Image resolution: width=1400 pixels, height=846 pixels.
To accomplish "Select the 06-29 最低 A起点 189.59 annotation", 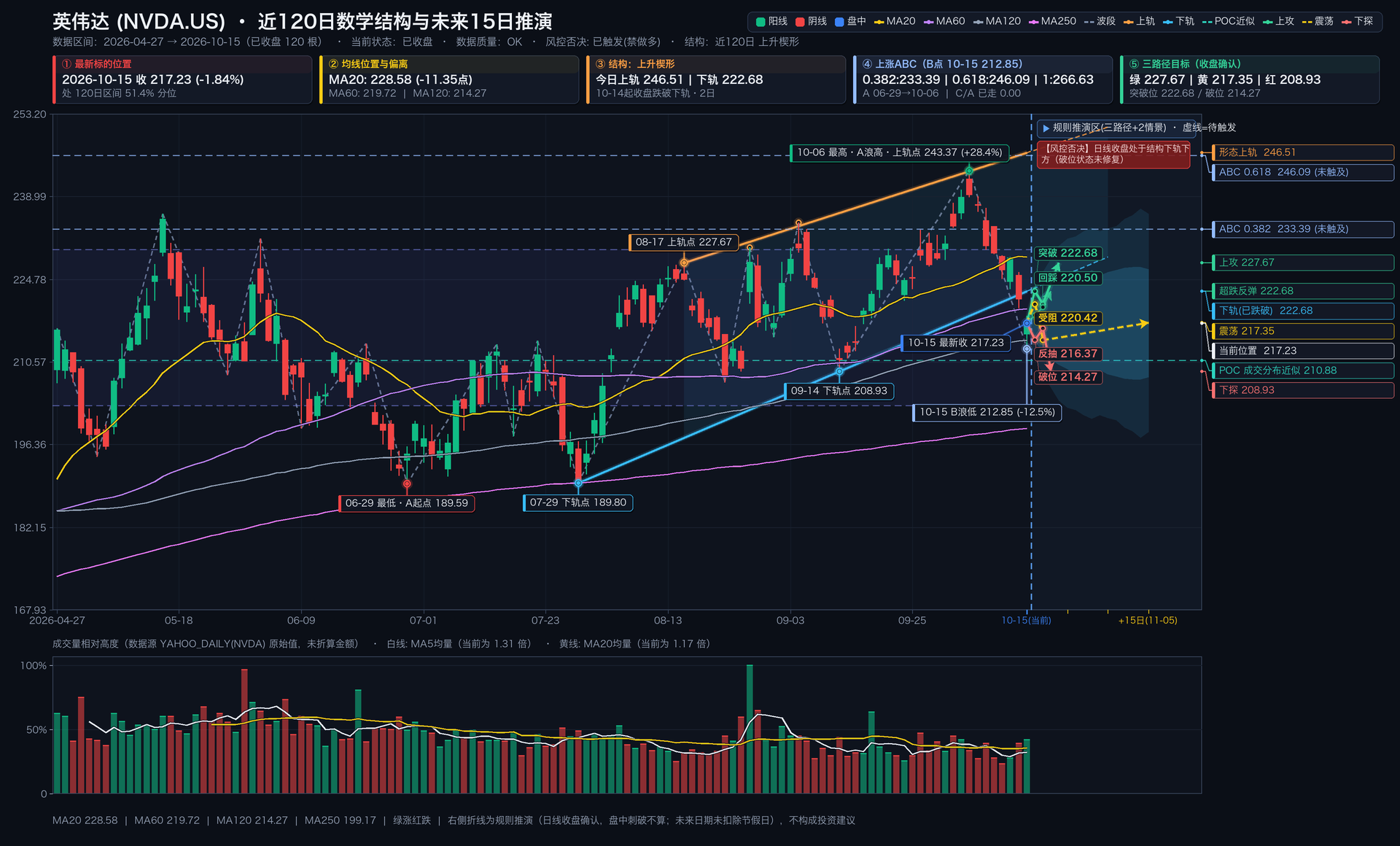I will click(x=406, y=503).
